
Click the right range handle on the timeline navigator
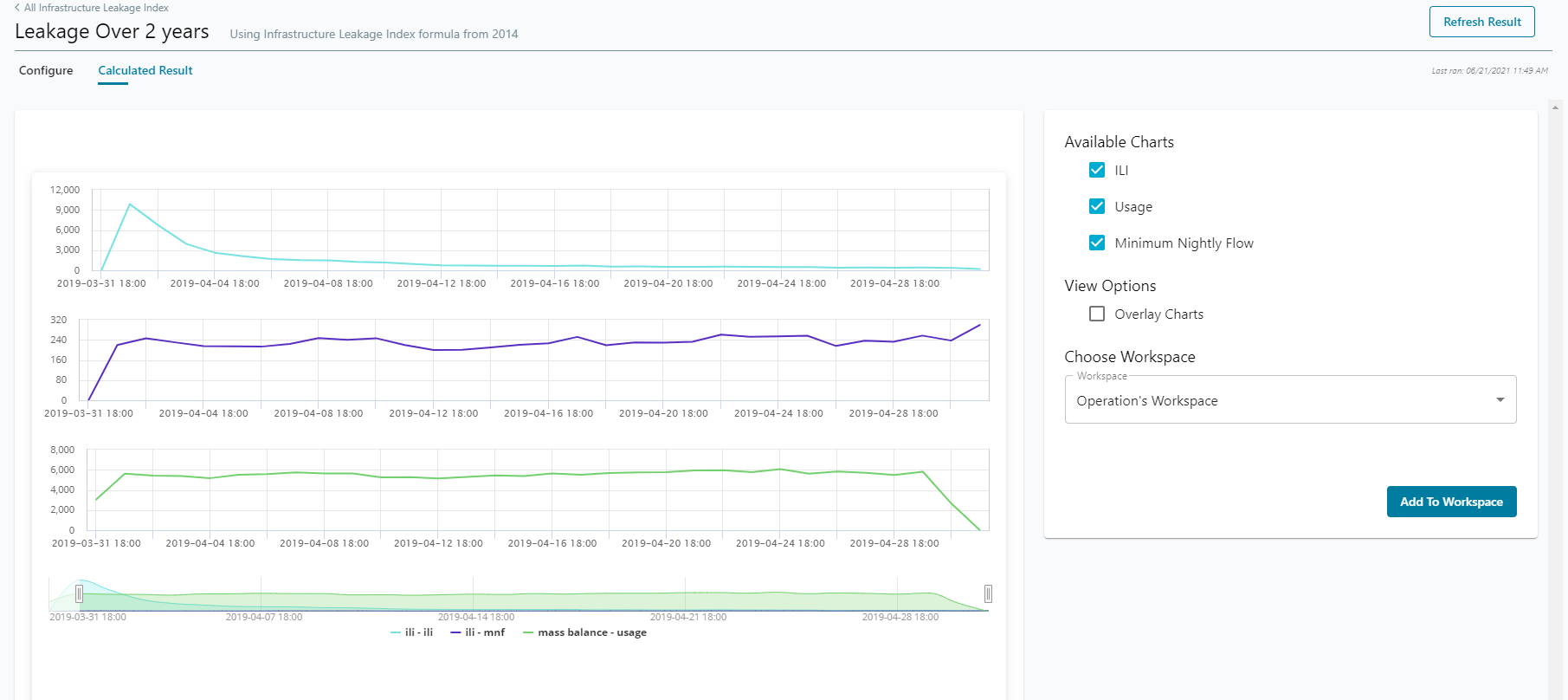(x=988, y=593)
